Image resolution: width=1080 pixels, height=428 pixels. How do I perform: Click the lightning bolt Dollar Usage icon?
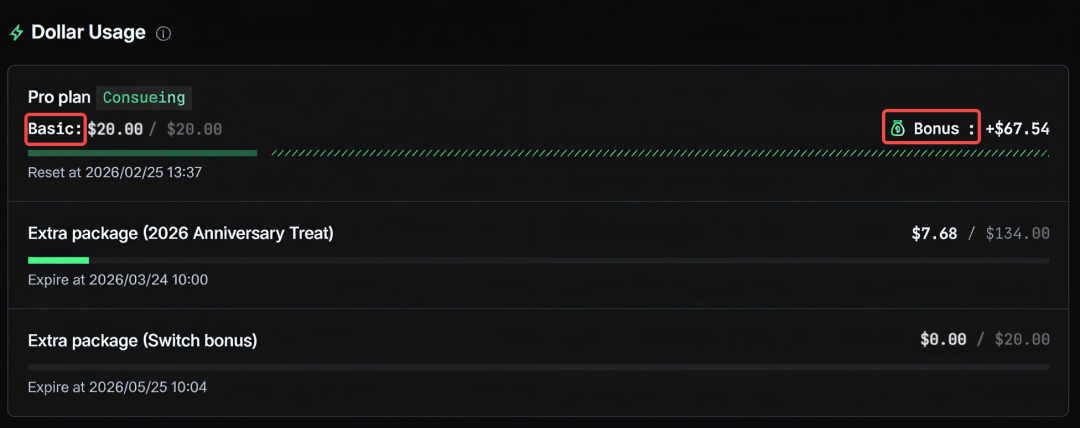click(x=16, y=33)
